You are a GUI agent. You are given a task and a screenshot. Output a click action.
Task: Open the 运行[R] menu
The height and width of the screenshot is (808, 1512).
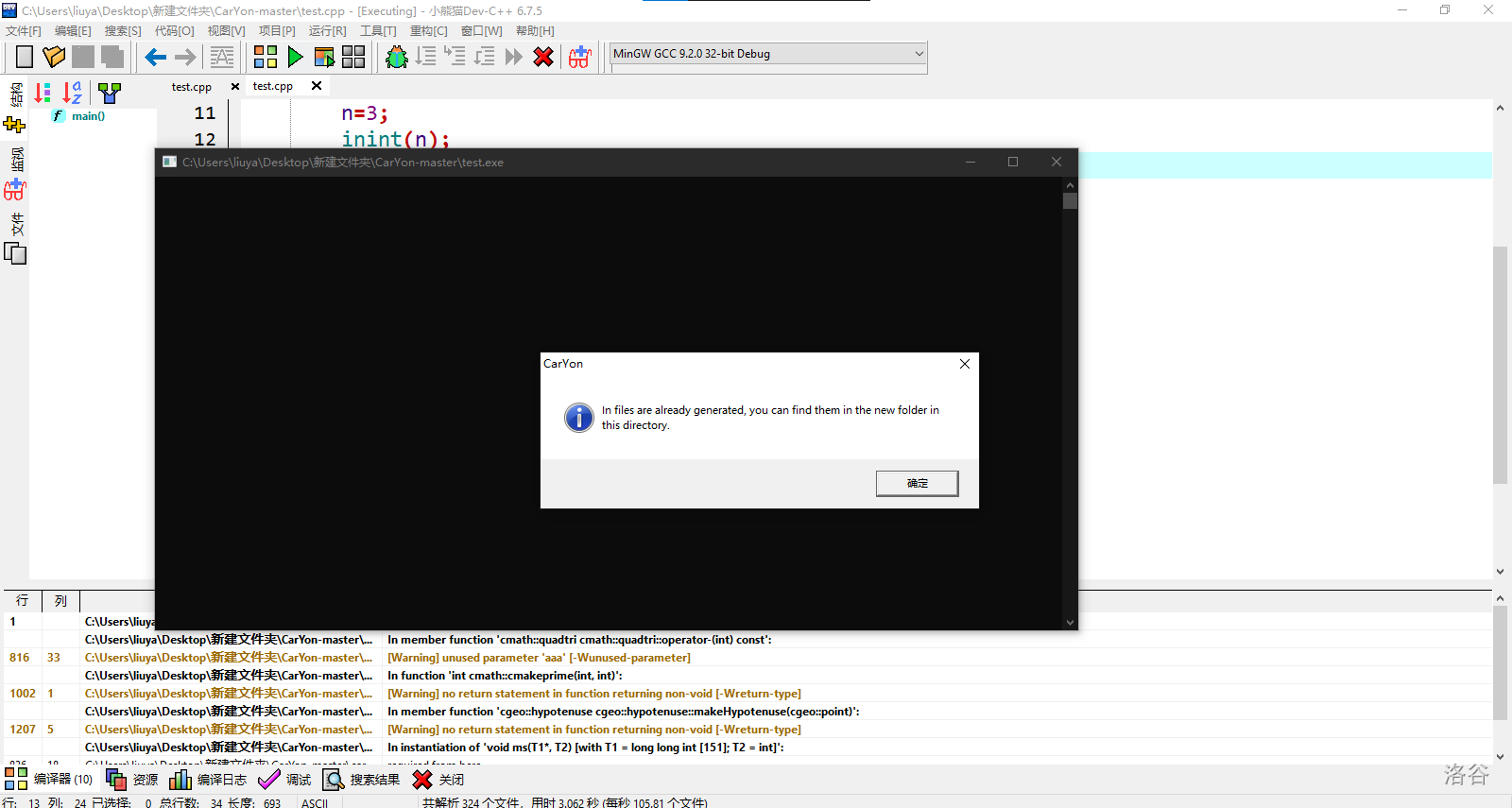pos(327,31)
